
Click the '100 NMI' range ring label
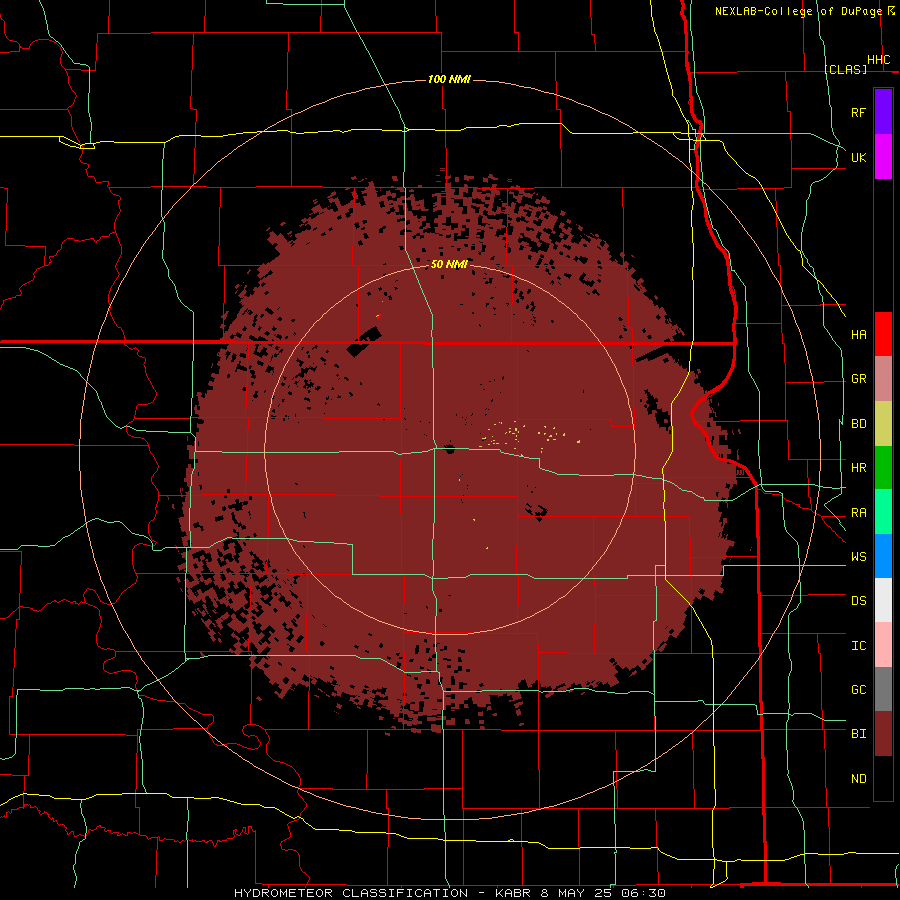449,79
